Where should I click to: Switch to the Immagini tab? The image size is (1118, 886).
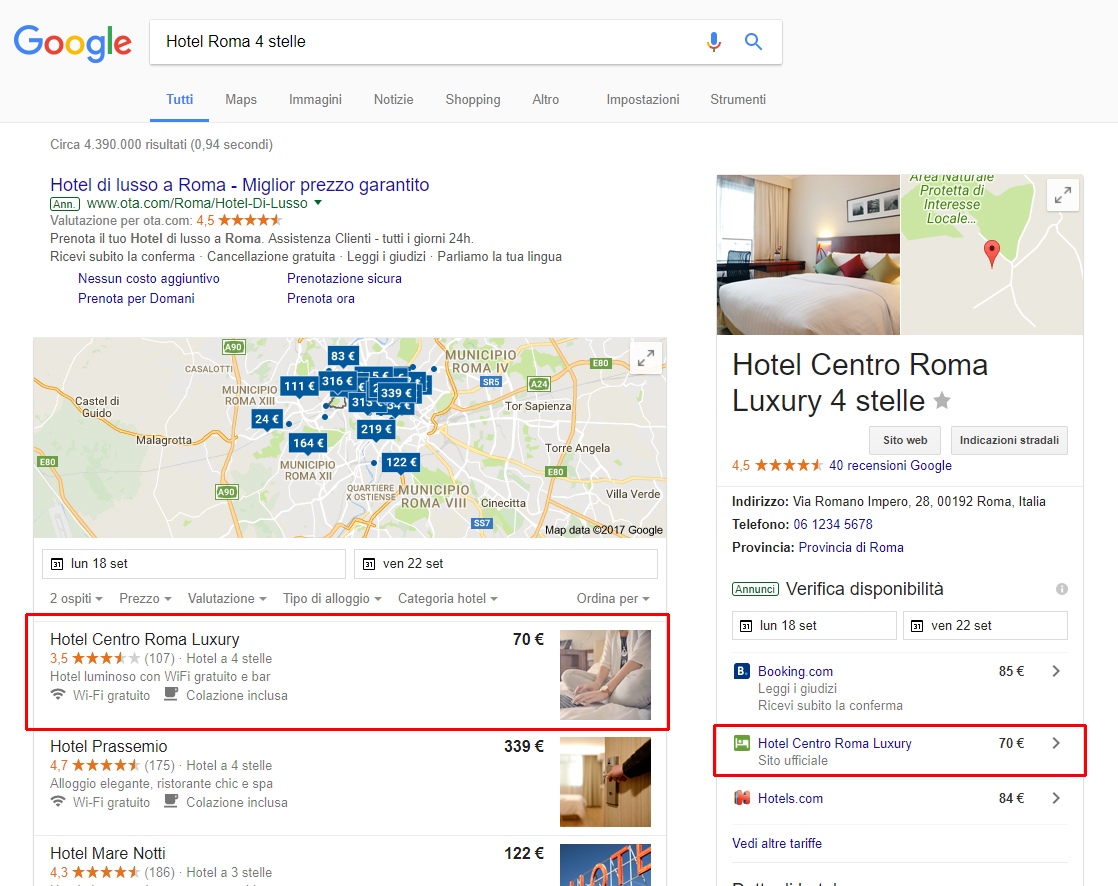[x=315, y=100]
